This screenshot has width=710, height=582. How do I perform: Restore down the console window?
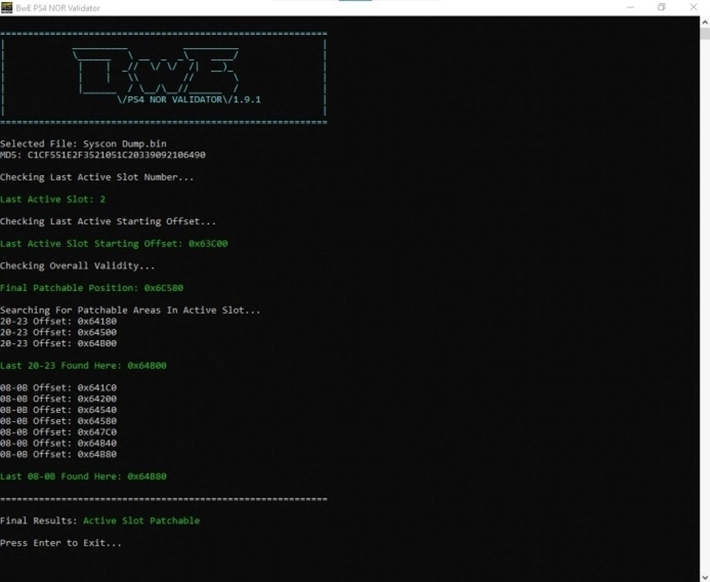pos(662,7)
